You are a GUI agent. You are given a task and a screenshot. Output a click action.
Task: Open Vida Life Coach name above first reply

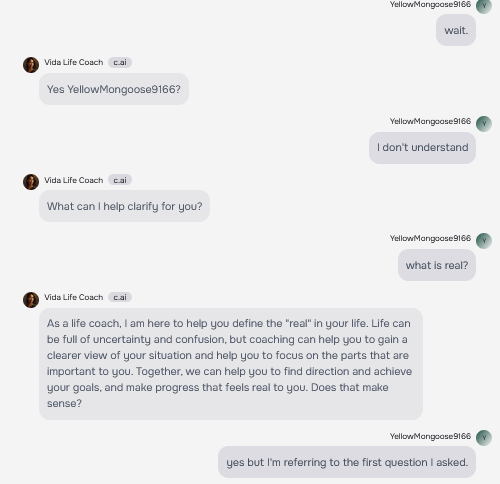pos(74,62)
